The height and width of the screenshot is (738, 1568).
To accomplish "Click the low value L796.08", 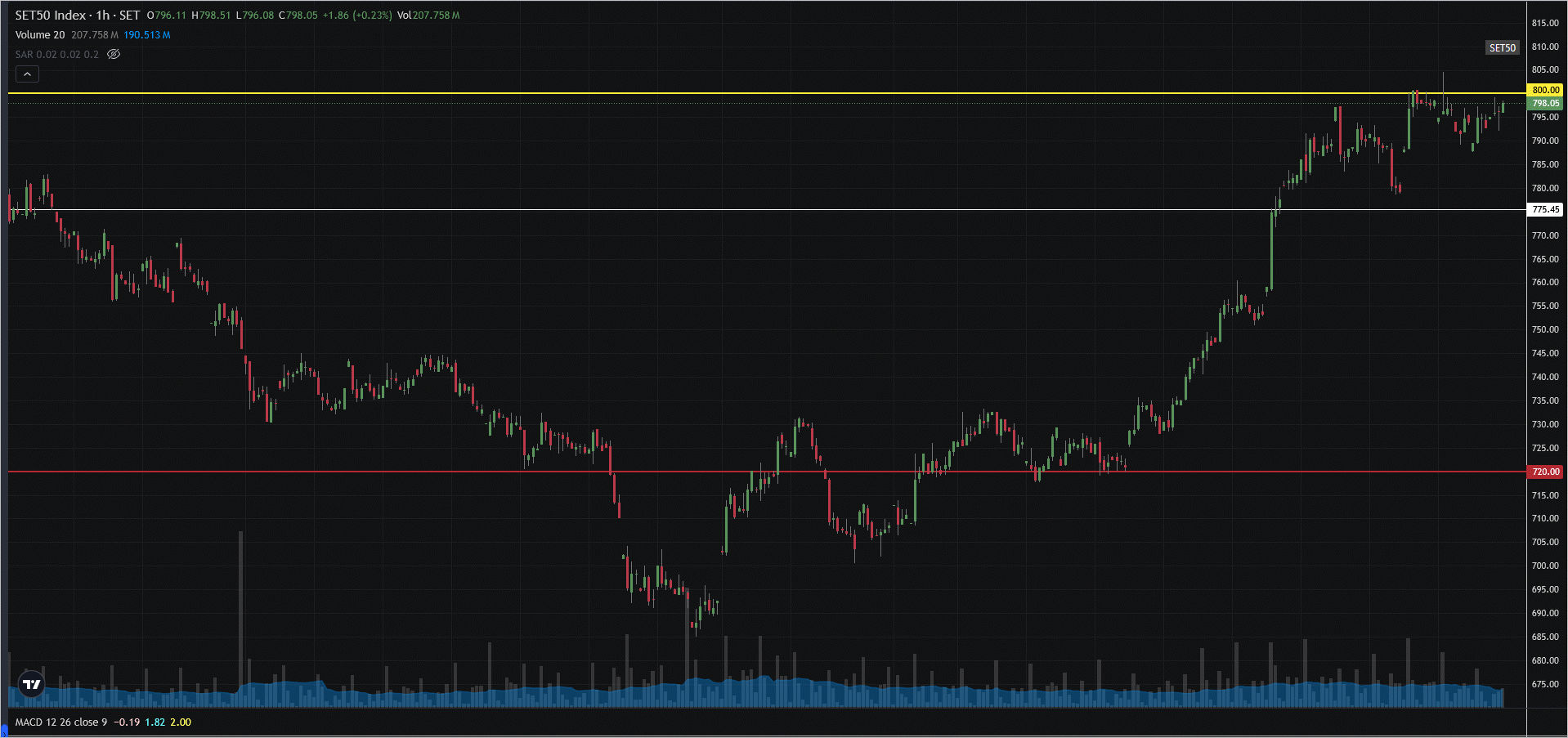I will click(255, 16).
